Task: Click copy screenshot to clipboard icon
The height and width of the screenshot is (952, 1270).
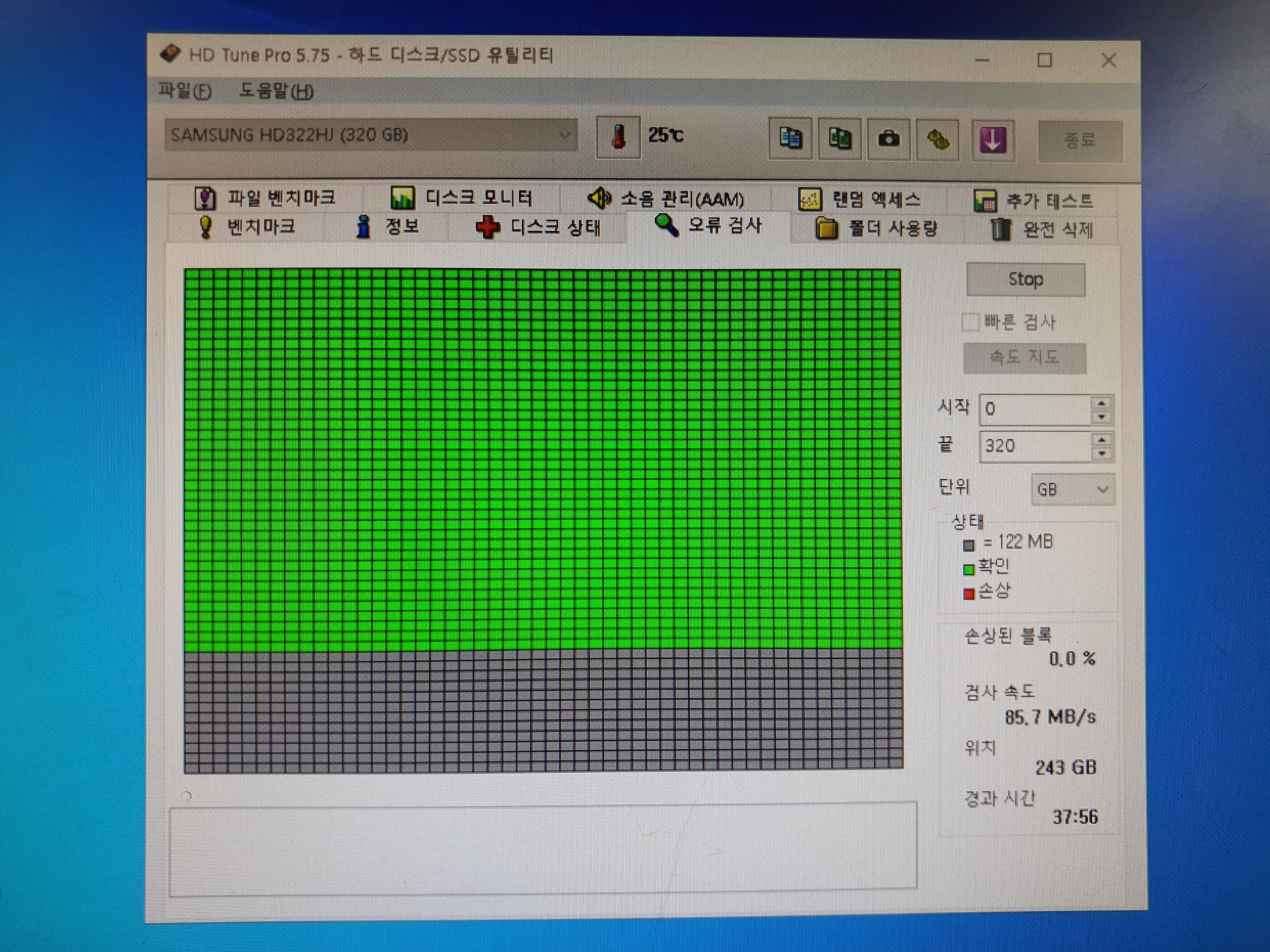Action: point(839,139)
